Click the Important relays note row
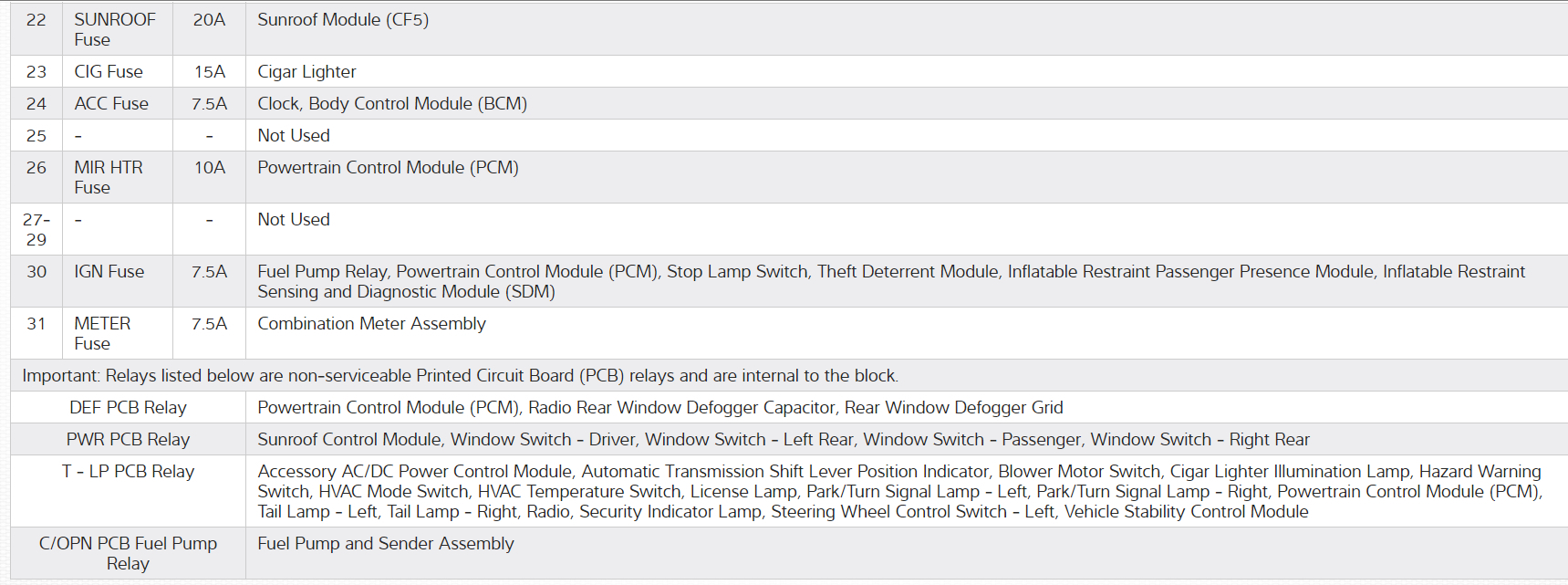 [460, 375]
